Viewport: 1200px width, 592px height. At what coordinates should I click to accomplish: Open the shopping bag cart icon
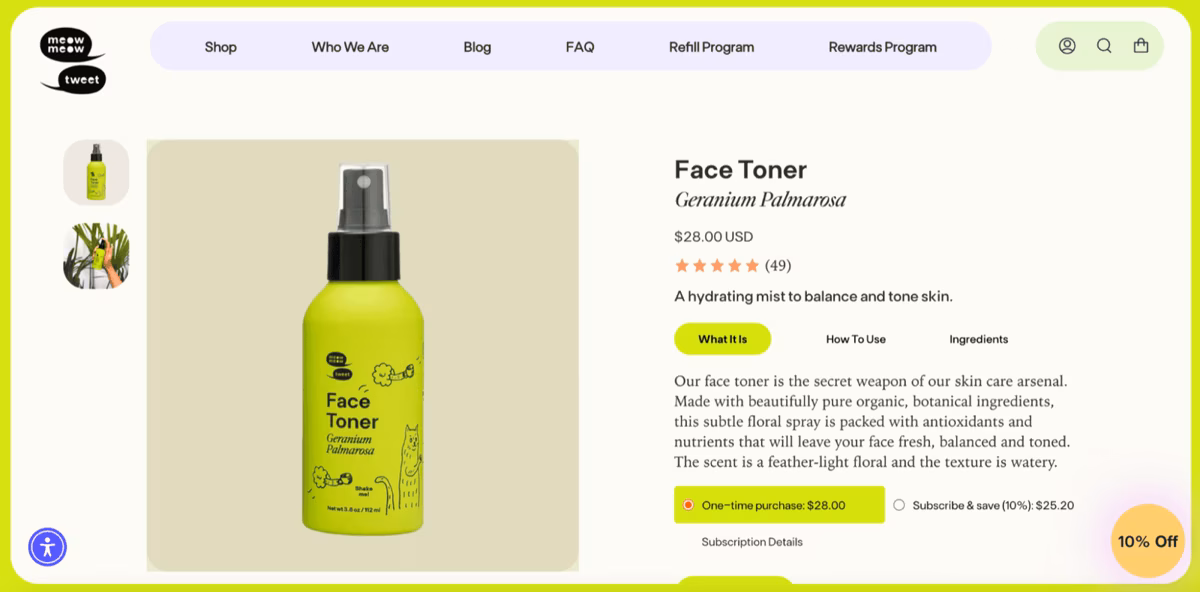point(1141,46)
